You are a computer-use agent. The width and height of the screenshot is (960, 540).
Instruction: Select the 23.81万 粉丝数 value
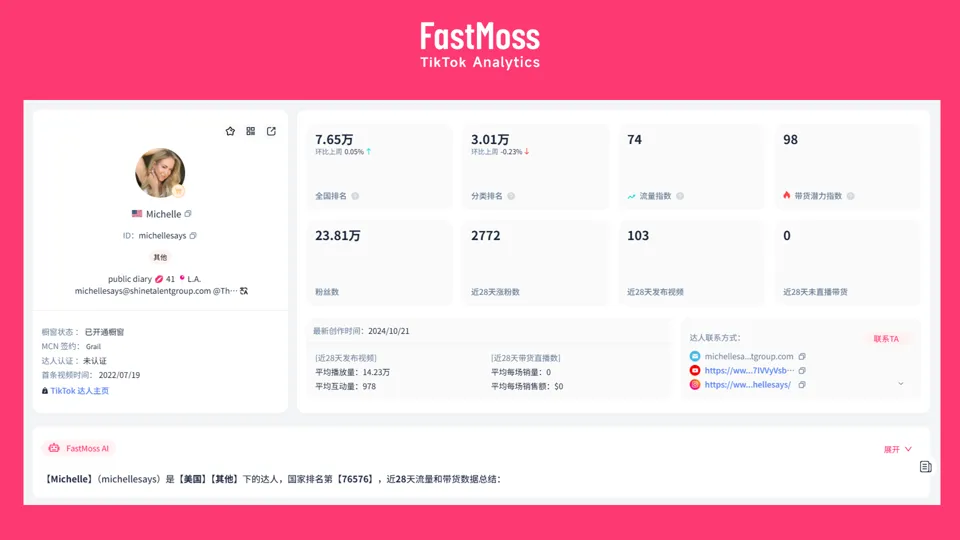coord(337,236)
